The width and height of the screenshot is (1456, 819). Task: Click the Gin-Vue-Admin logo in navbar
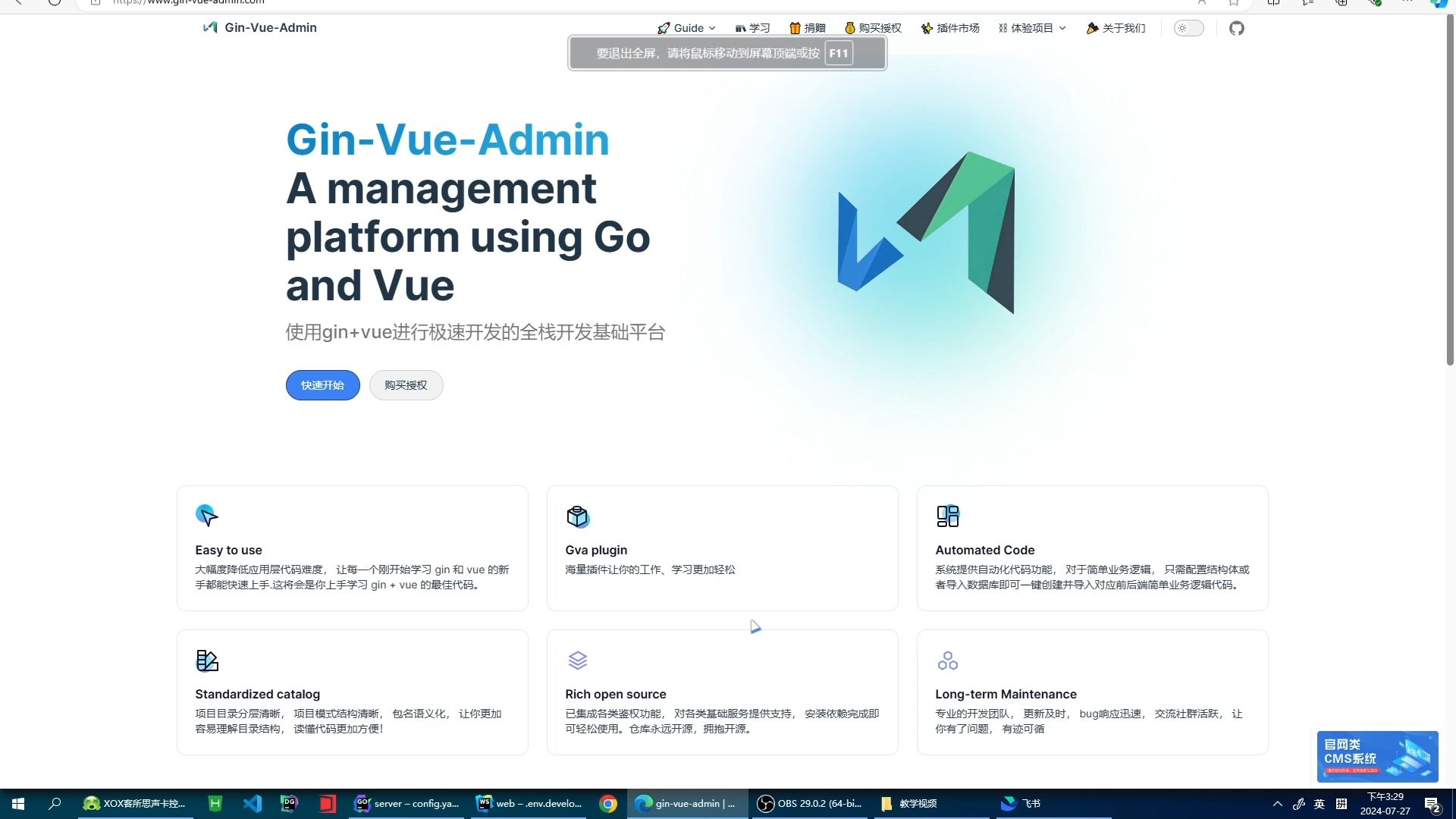(210, 28)
